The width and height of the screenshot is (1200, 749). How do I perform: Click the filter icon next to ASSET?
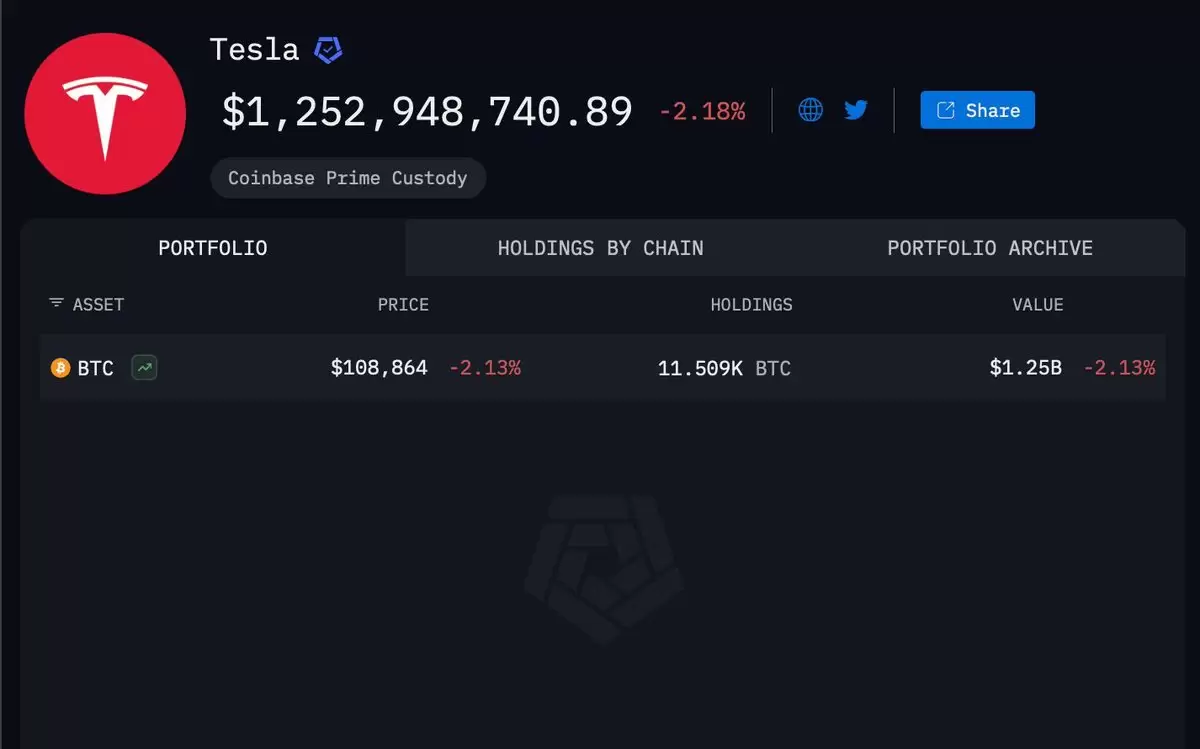pos(56,304)
